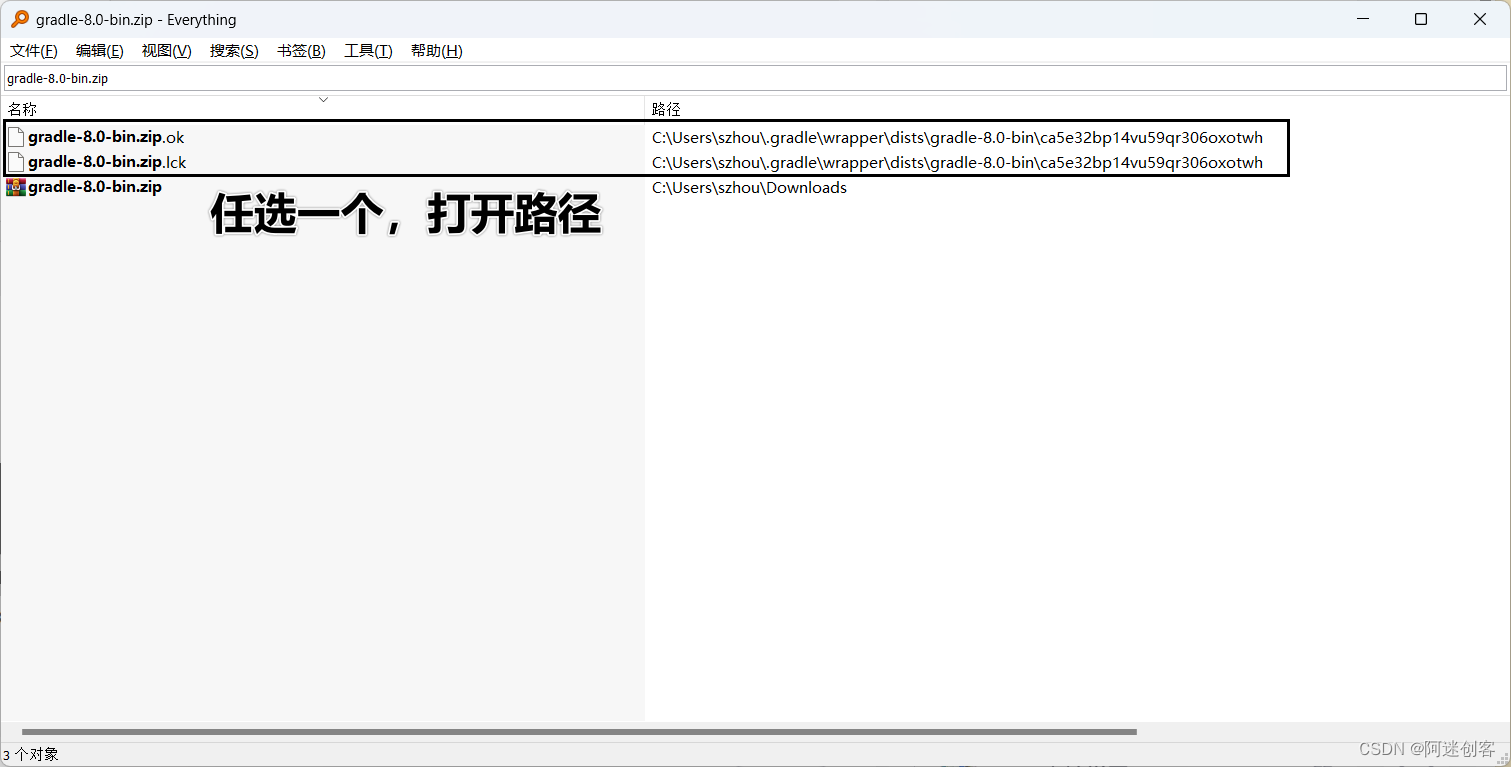The width and height of the screenshot is (1511, 767).
Task: Open the 工具(T) menu
Action: click(x=368, y=51)
